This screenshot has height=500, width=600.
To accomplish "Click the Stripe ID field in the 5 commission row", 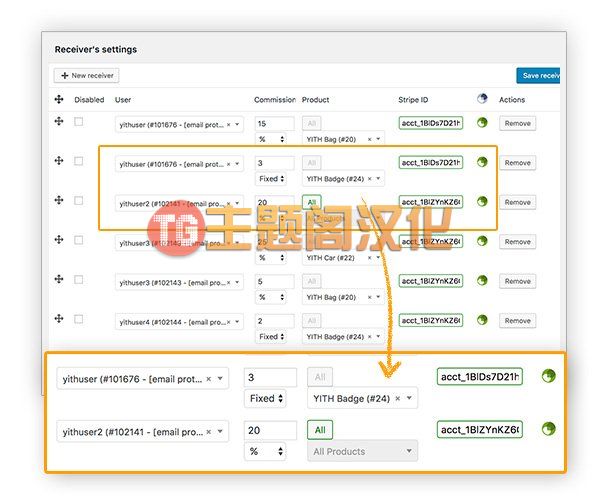I will point(431,281).
